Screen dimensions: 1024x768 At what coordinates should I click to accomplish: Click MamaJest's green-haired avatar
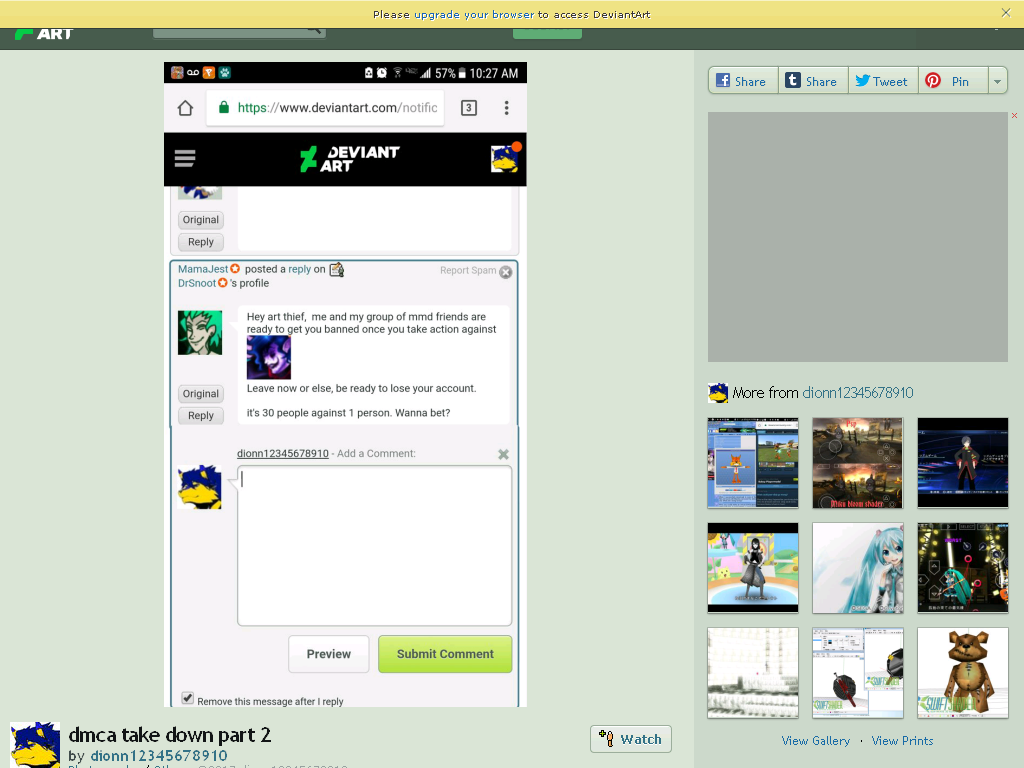[200, 332]
